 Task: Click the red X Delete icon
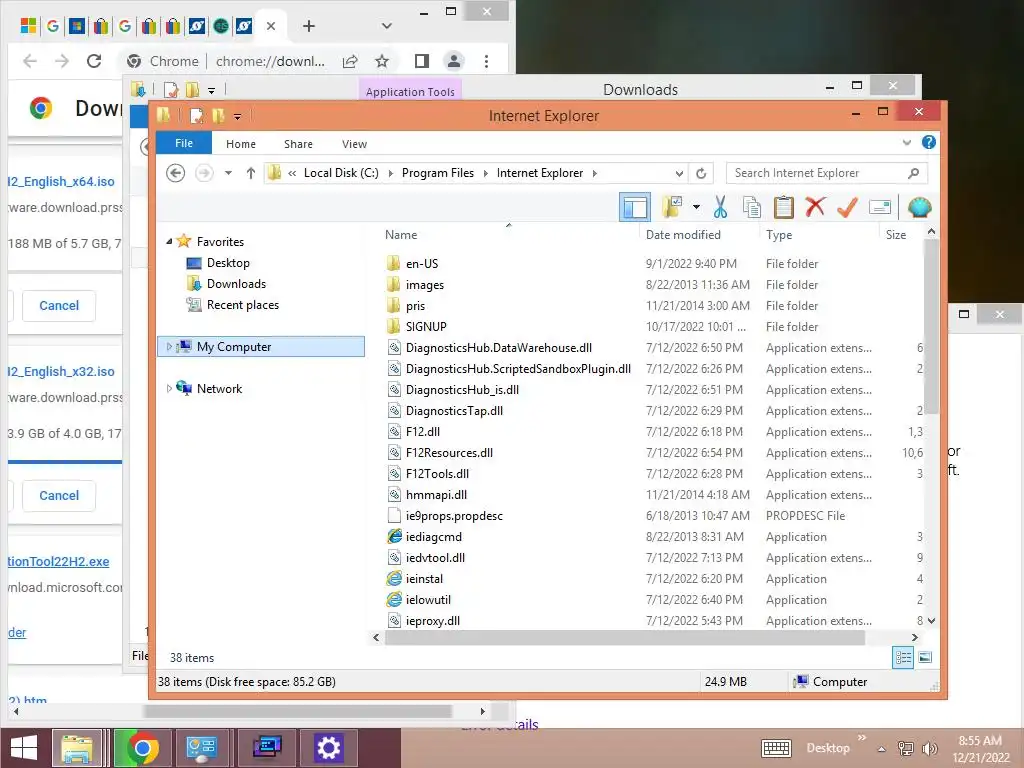(815, 208)
